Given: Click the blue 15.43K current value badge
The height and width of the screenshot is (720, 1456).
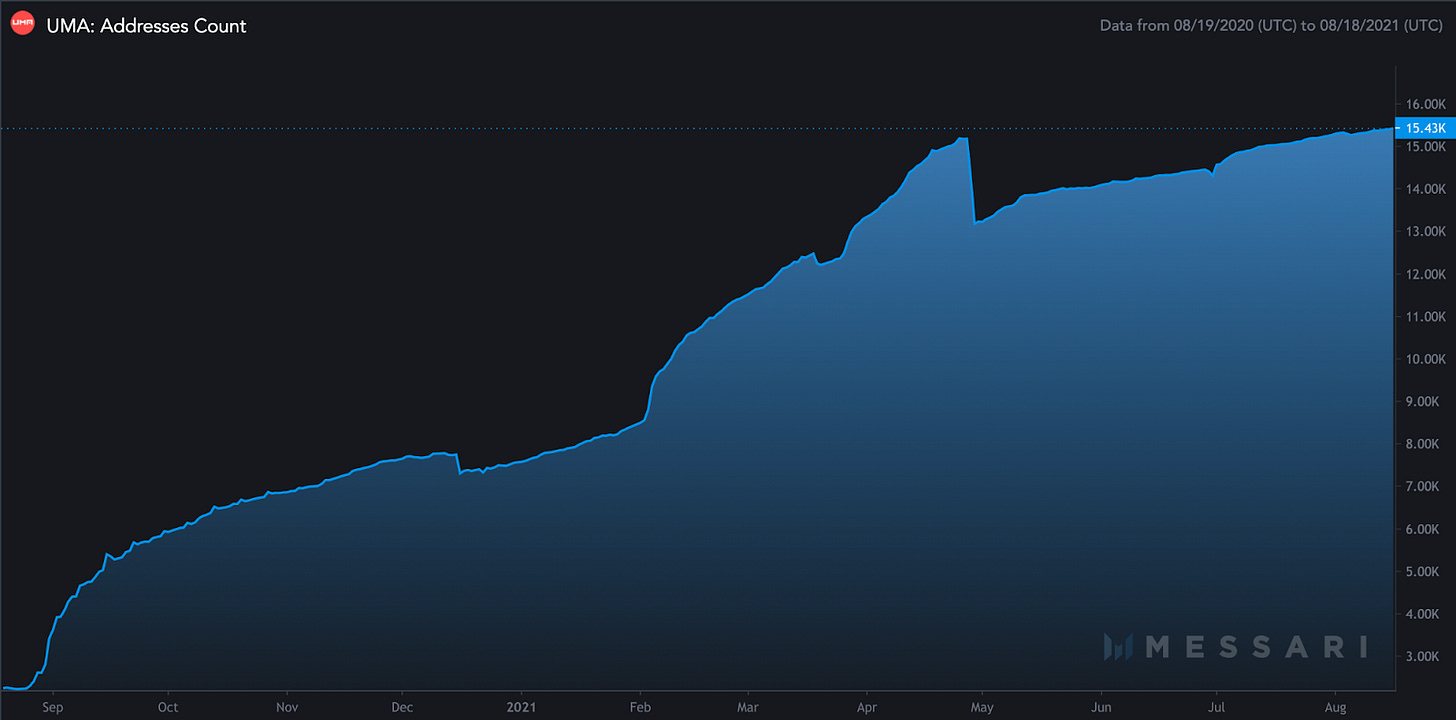Looking at the screenshot, I should click(x=1424, y=128).
